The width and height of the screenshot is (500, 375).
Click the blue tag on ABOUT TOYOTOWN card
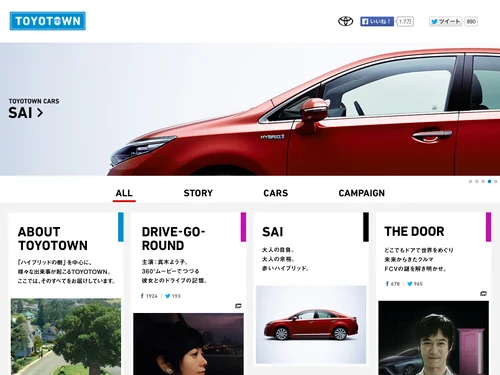click(121, 227)
